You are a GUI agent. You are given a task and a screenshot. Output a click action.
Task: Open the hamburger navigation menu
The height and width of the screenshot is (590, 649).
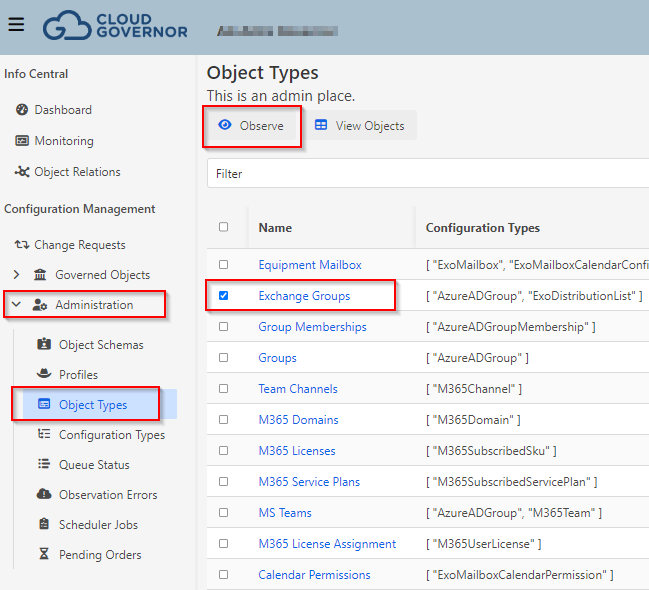[x=16, y=24]
